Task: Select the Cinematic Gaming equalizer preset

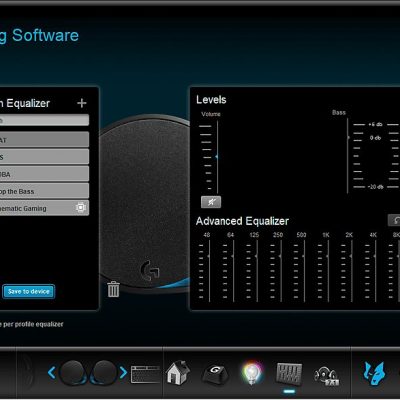Action: pyautogui.click(x=44, y=208)
